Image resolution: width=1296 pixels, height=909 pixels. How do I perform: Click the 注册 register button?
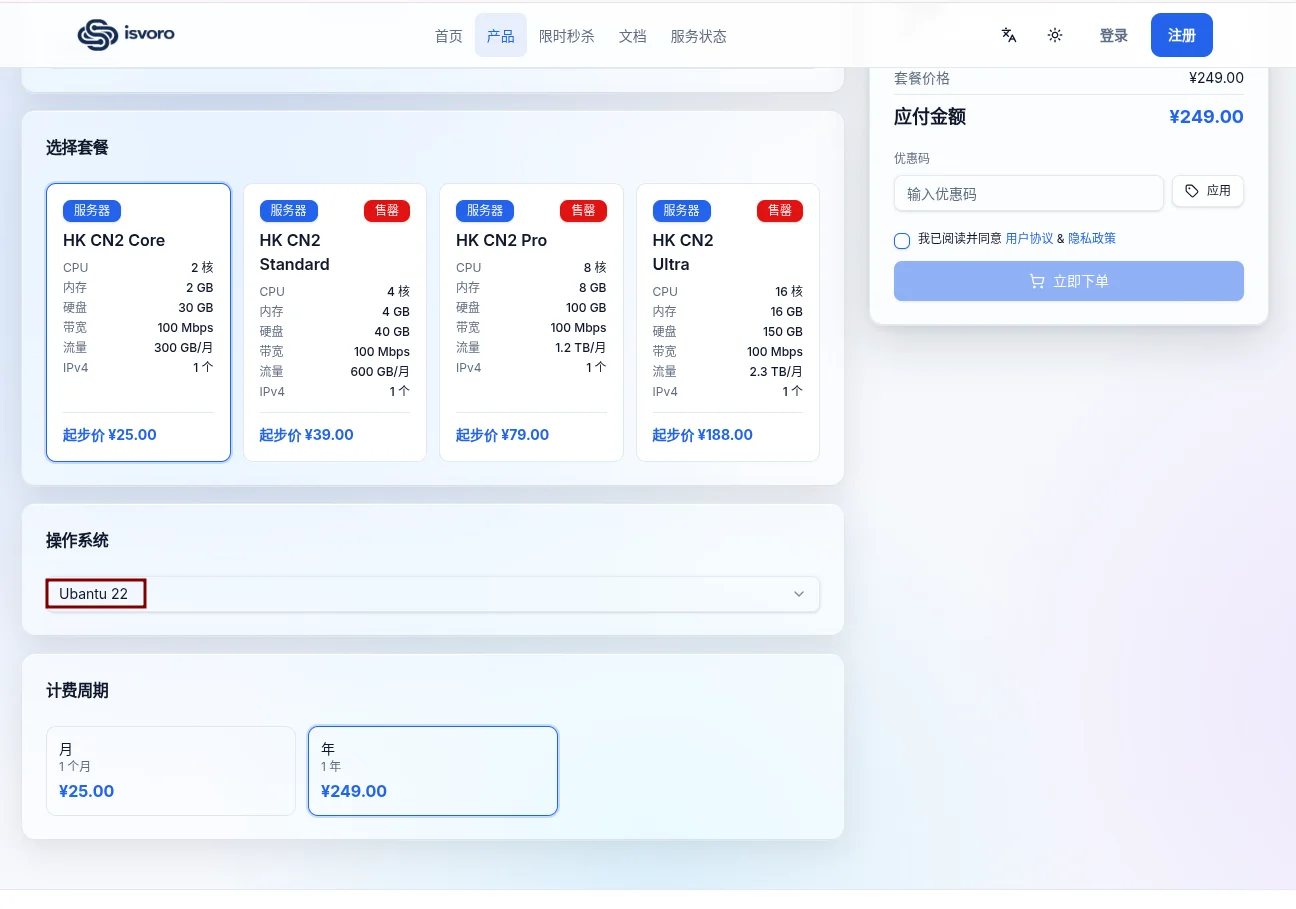pyautogui.click(x=1182, y=35)
